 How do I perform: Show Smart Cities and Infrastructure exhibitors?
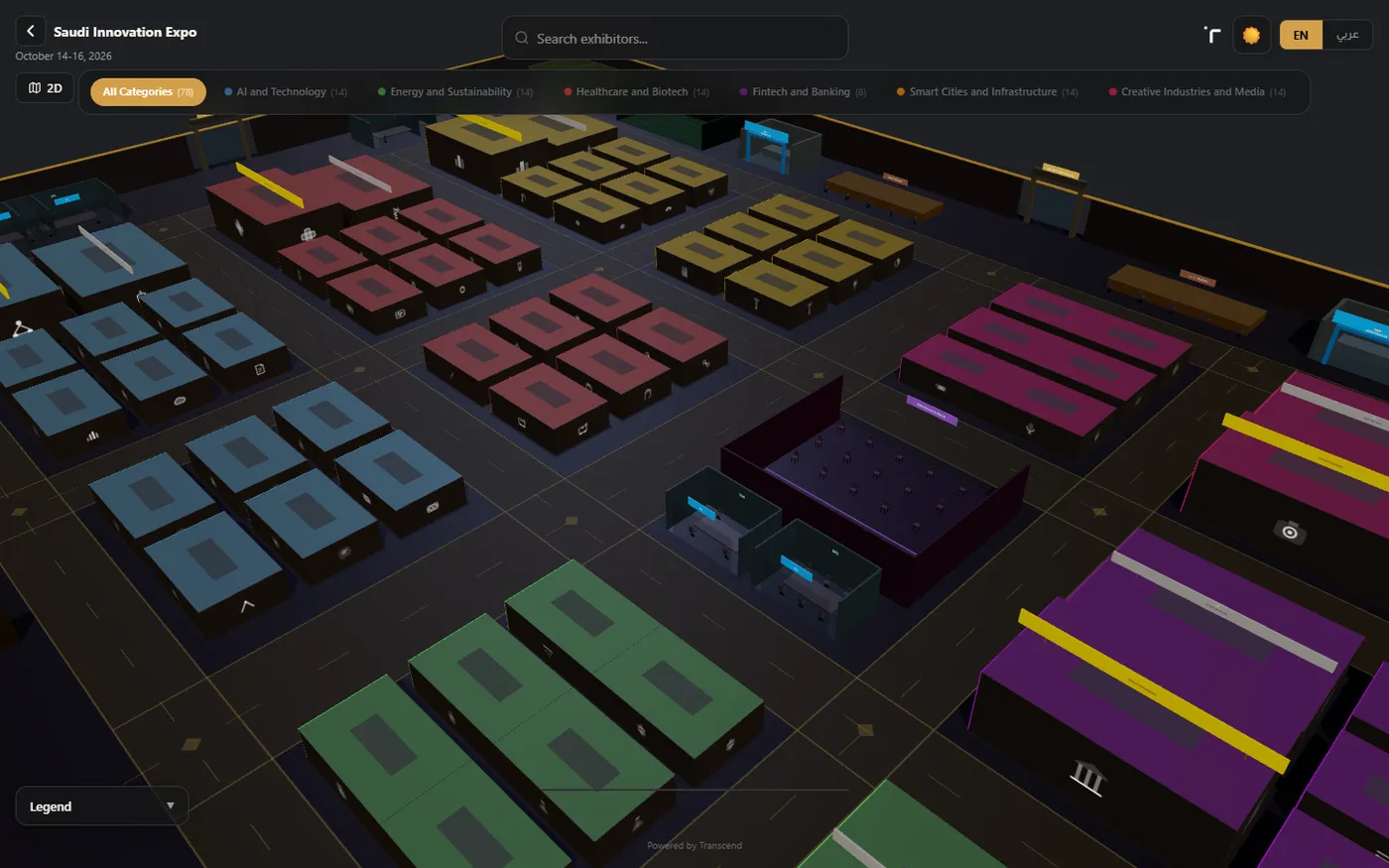point(987,92)
